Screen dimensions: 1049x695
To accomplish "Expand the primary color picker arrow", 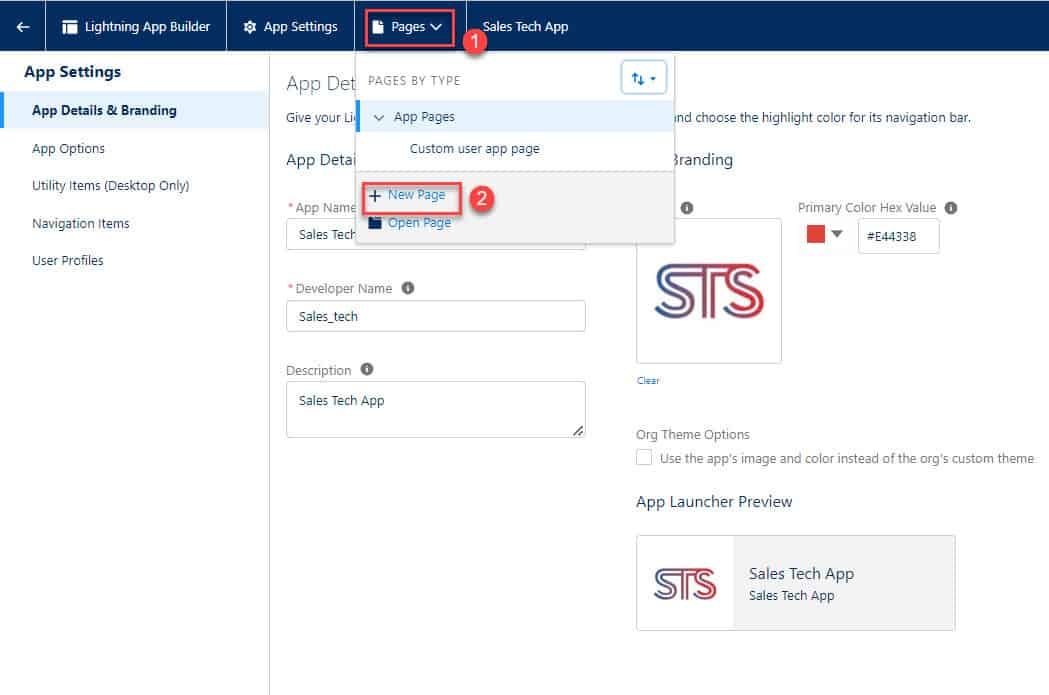I will [x=837, y=234].
